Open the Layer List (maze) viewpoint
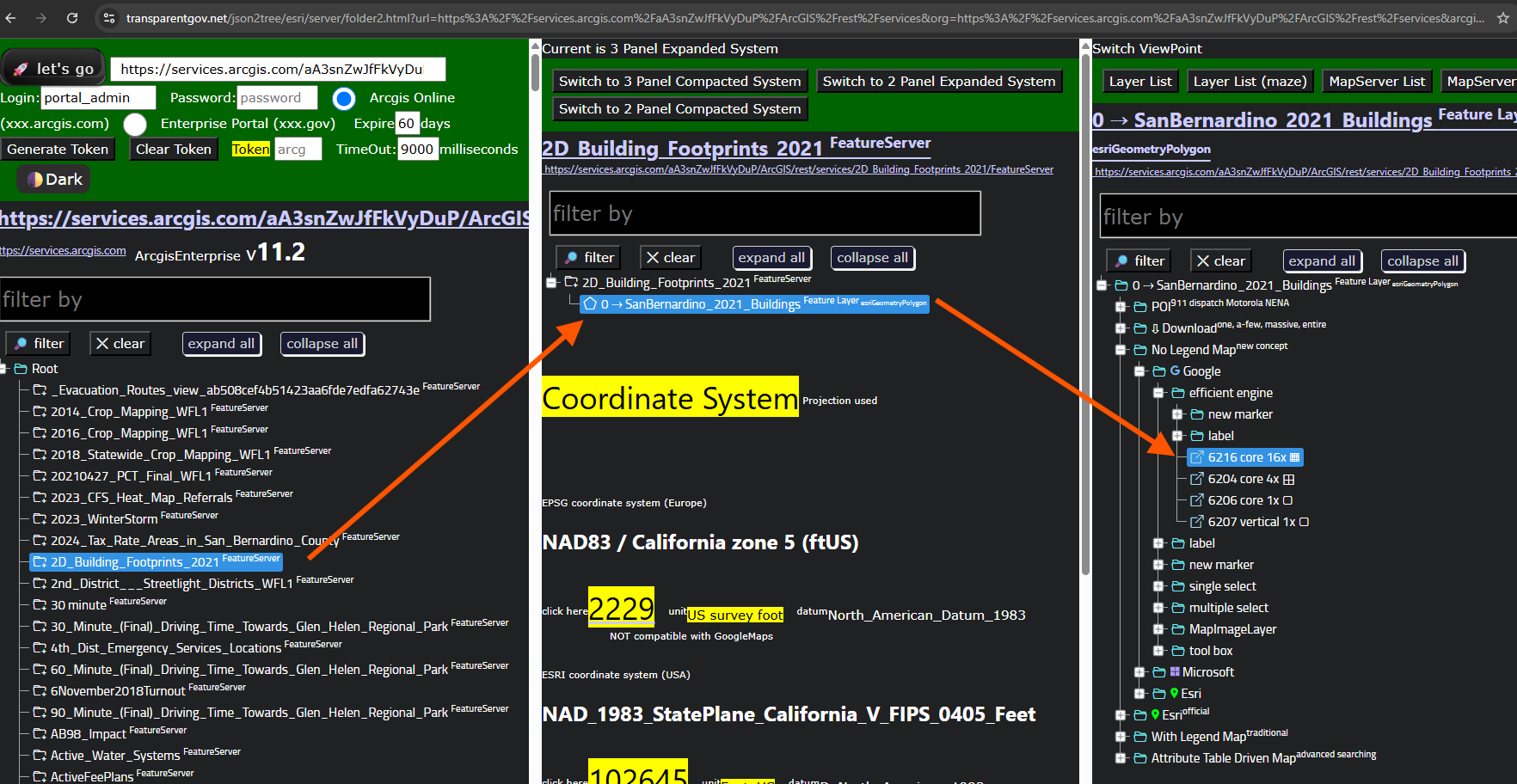Viewport: 1517px width, 784px height. [1250, 82]
